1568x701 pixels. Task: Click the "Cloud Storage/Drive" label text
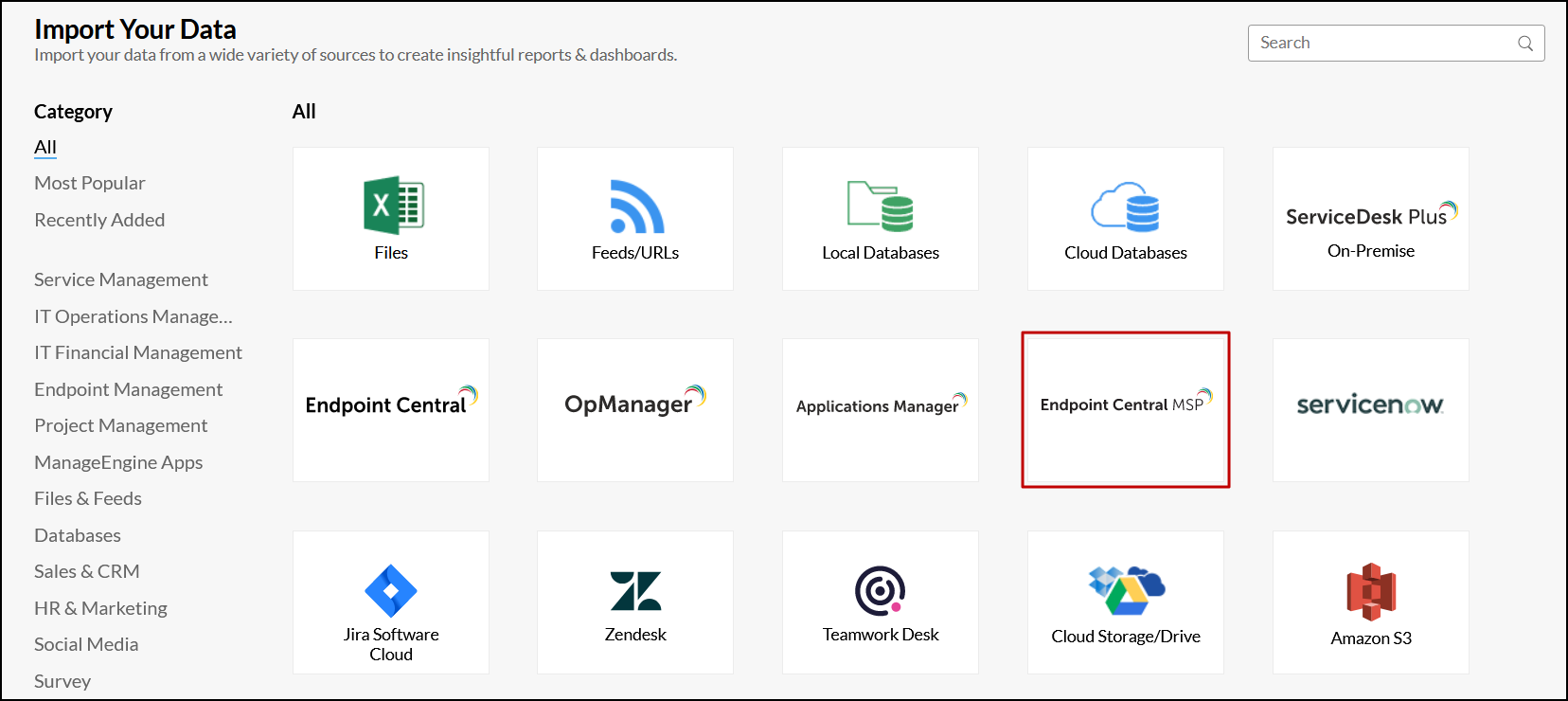(x=1126, y=637)
